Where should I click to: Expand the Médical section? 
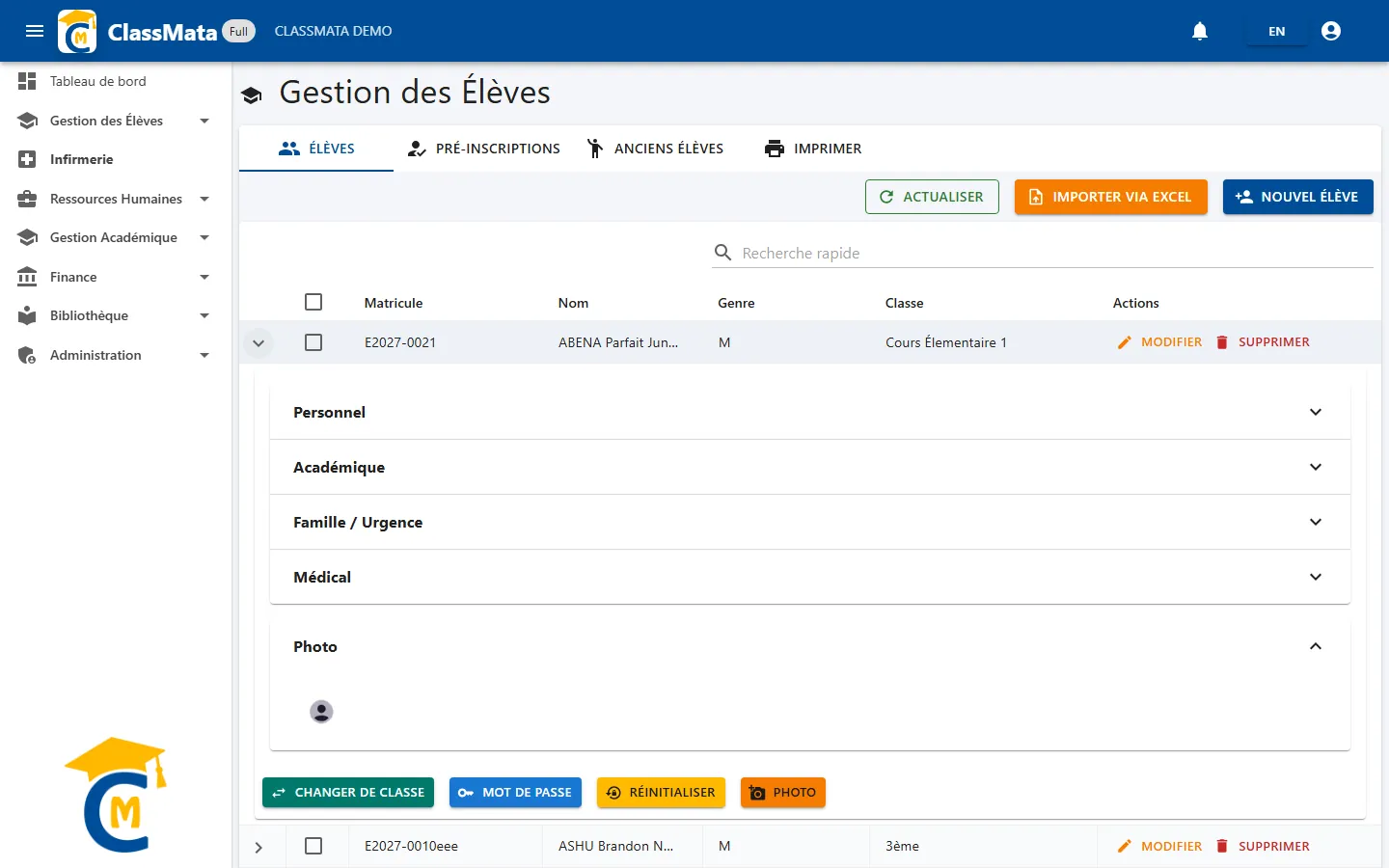[x=810, y=577]
